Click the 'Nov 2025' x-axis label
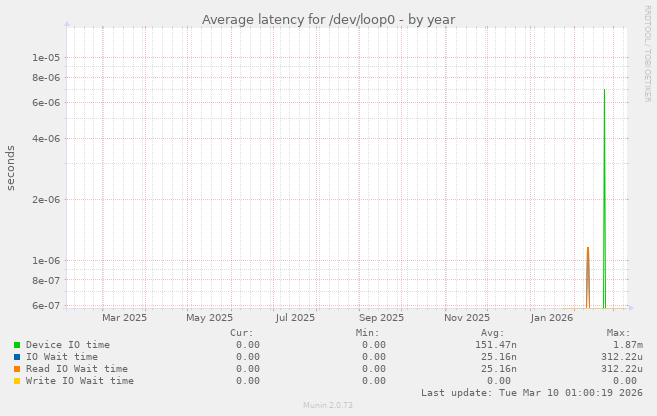 point(467,318)
